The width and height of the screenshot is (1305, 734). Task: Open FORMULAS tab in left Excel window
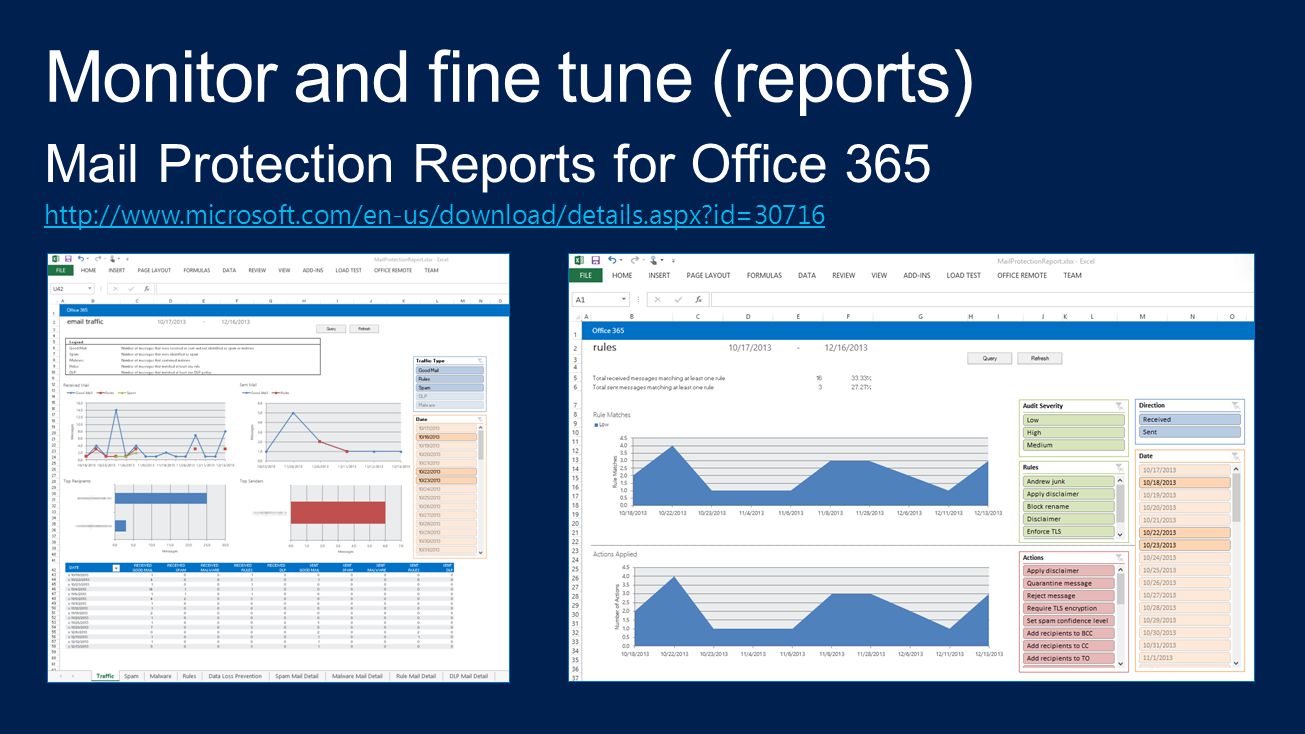point(196,270)
